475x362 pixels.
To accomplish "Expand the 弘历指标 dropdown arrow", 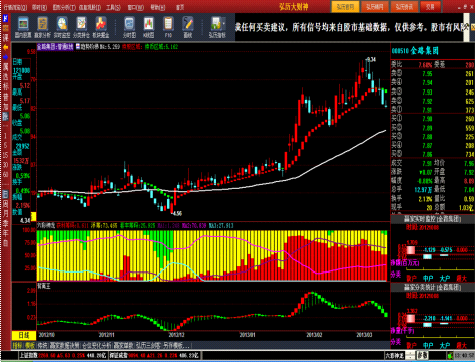I will (x=223, y=24).
